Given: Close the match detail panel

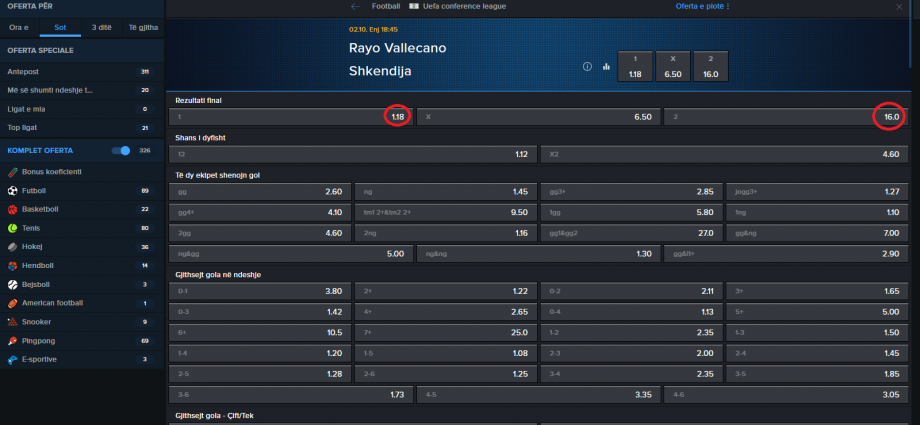Looking at the screenshot, I should [899, 6].
